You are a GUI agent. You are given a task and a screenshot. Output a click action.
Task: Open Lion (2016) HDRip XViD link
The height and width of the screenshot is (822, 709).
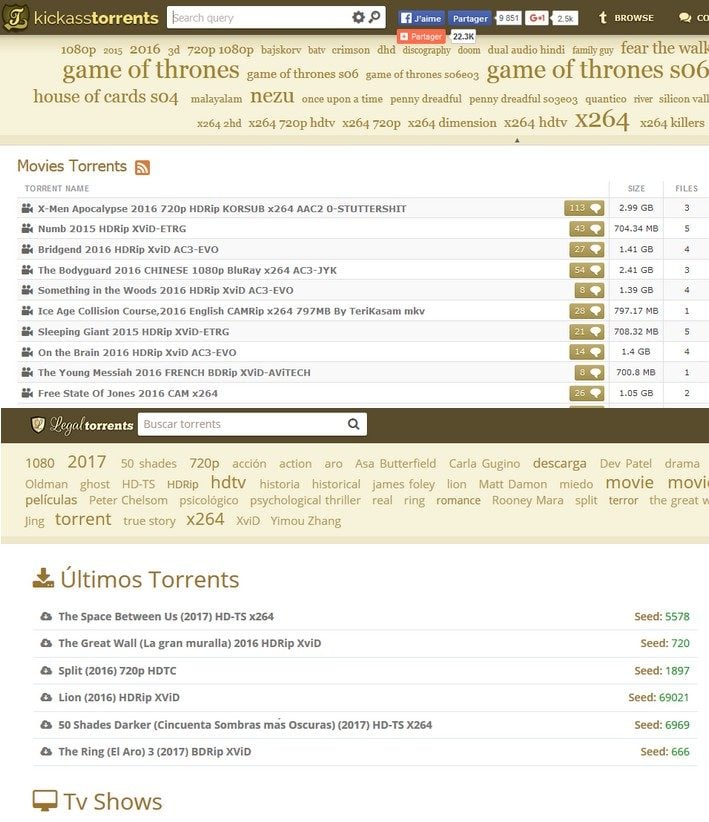click(x=119, y=697)
